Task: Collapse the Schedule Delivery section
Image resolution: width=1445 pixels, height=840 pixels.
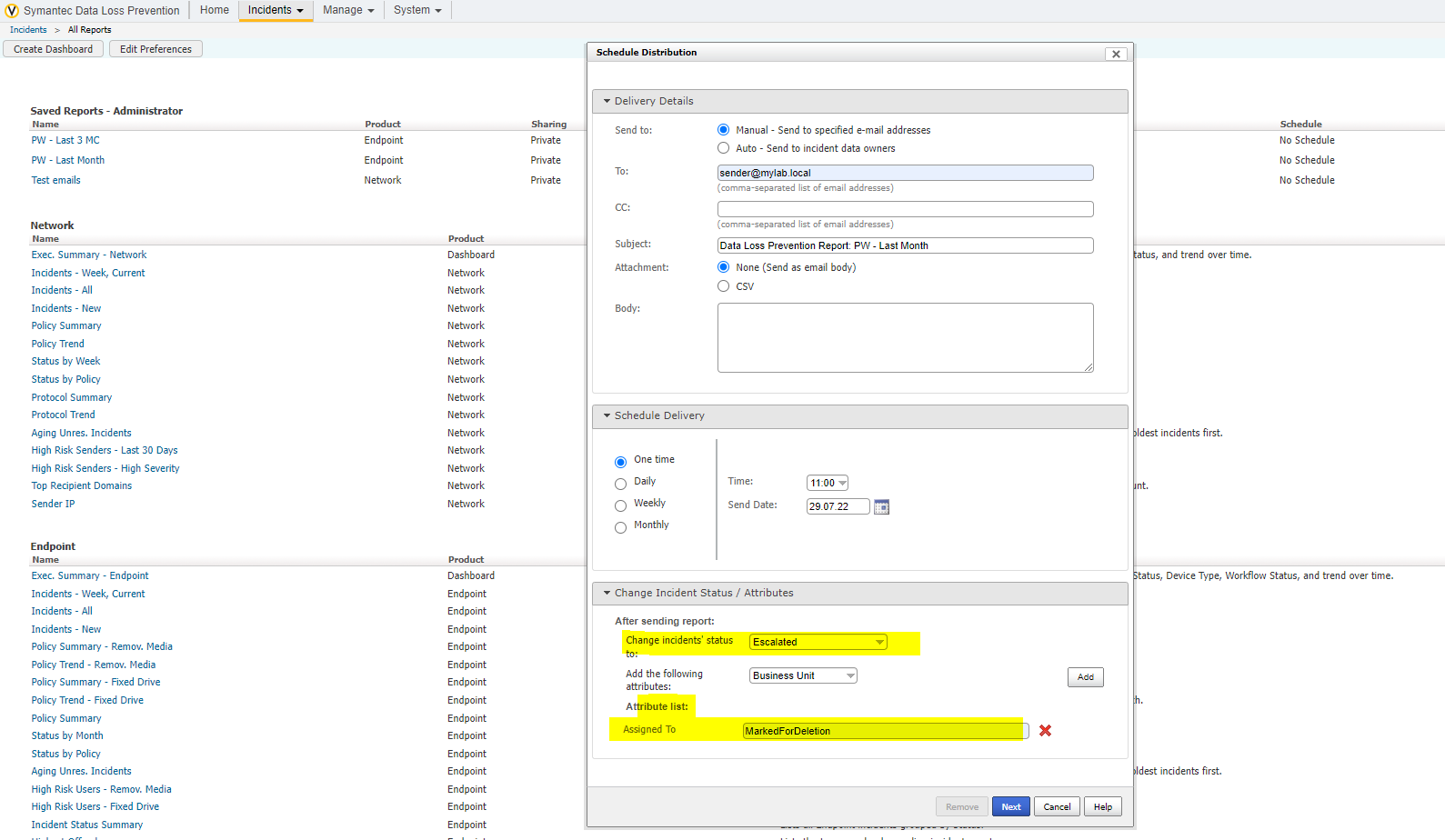Action: pos(607,415)
